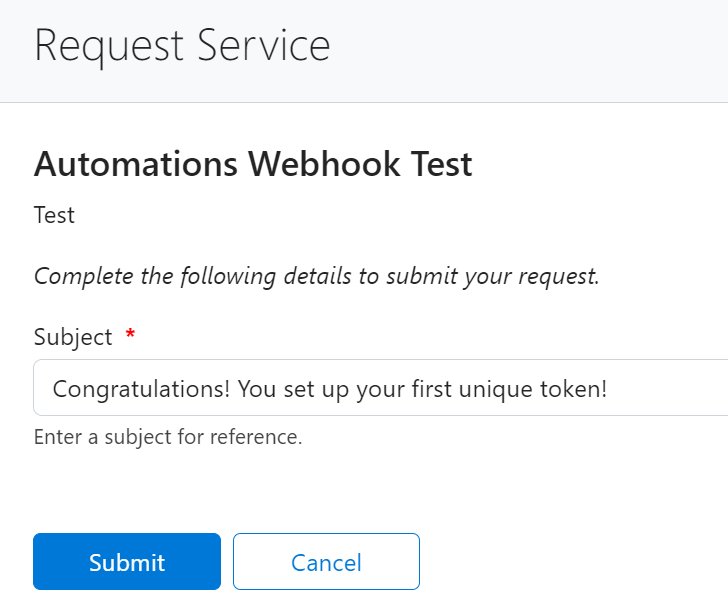Click the empty gray header bar area

point(529,49)
